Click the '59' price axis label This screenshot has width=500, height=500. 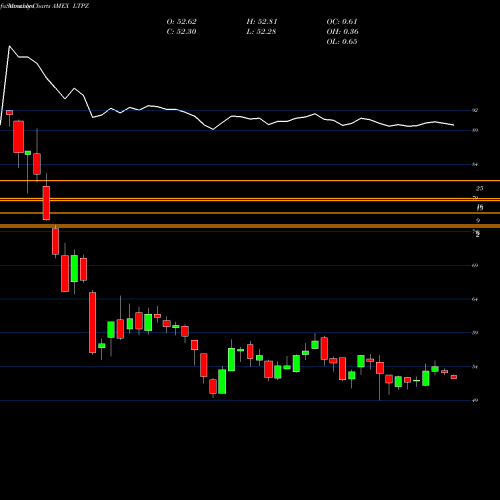click(475, 333)
